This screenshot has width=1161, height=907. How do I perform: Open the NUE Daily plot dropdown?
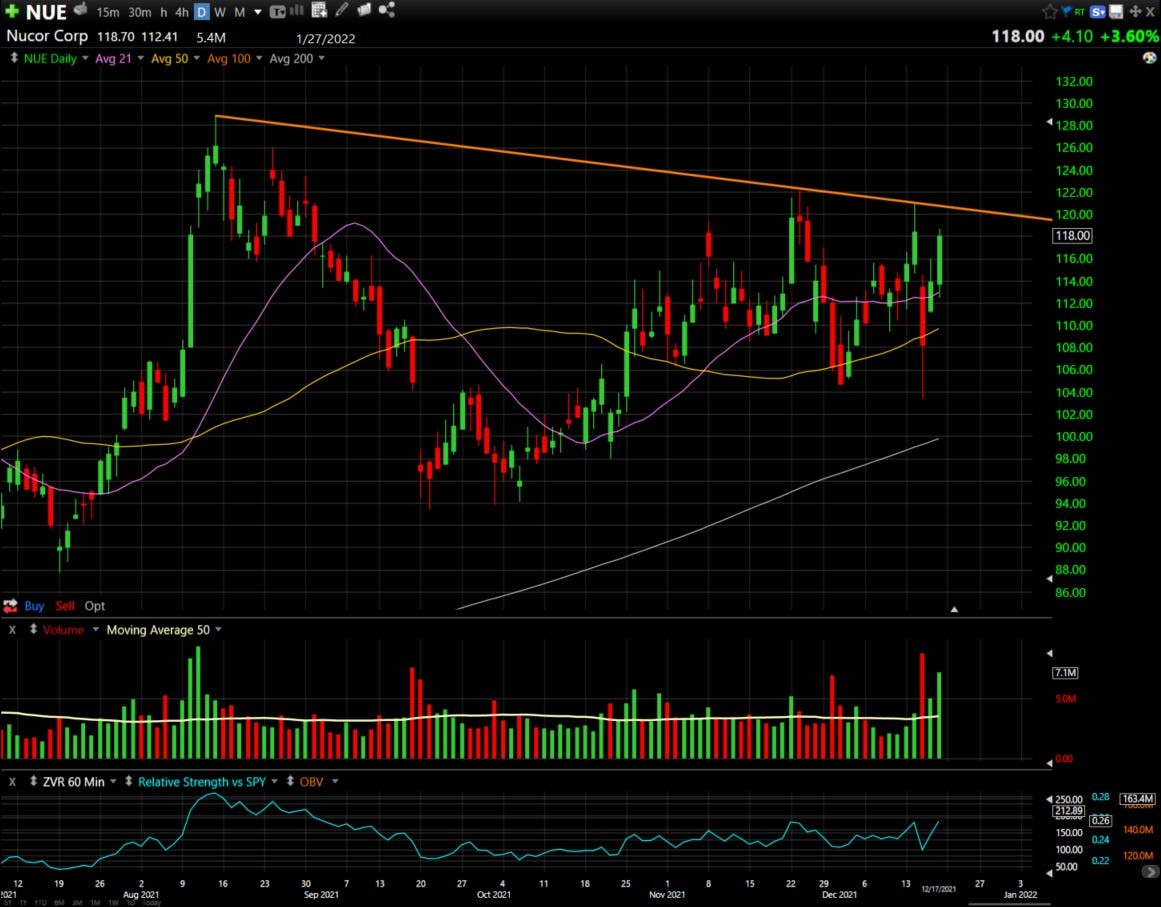coord(85,58)
